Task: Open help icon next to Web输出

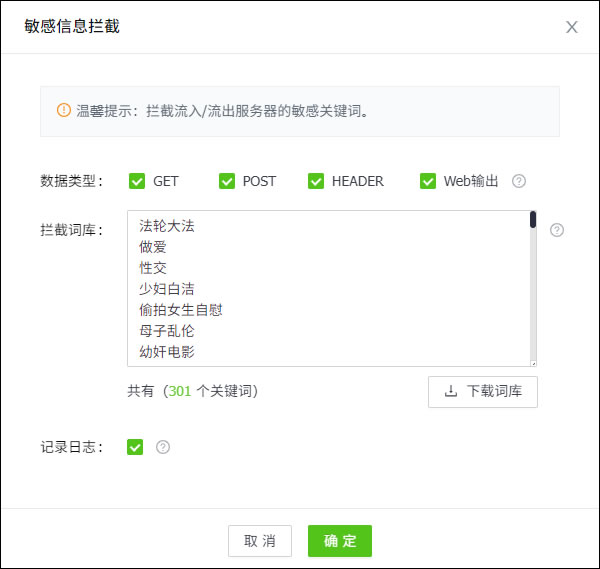Action: [519, 181]
